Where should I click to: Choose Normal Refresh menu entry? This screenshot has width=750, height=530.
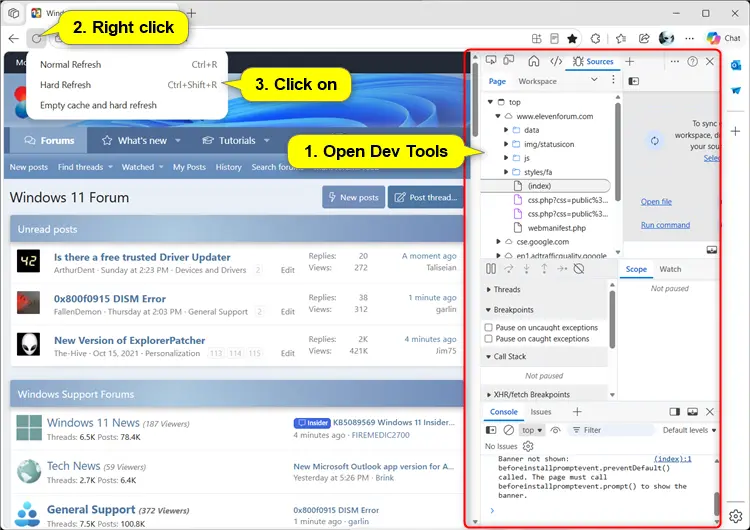coord(127,65)
